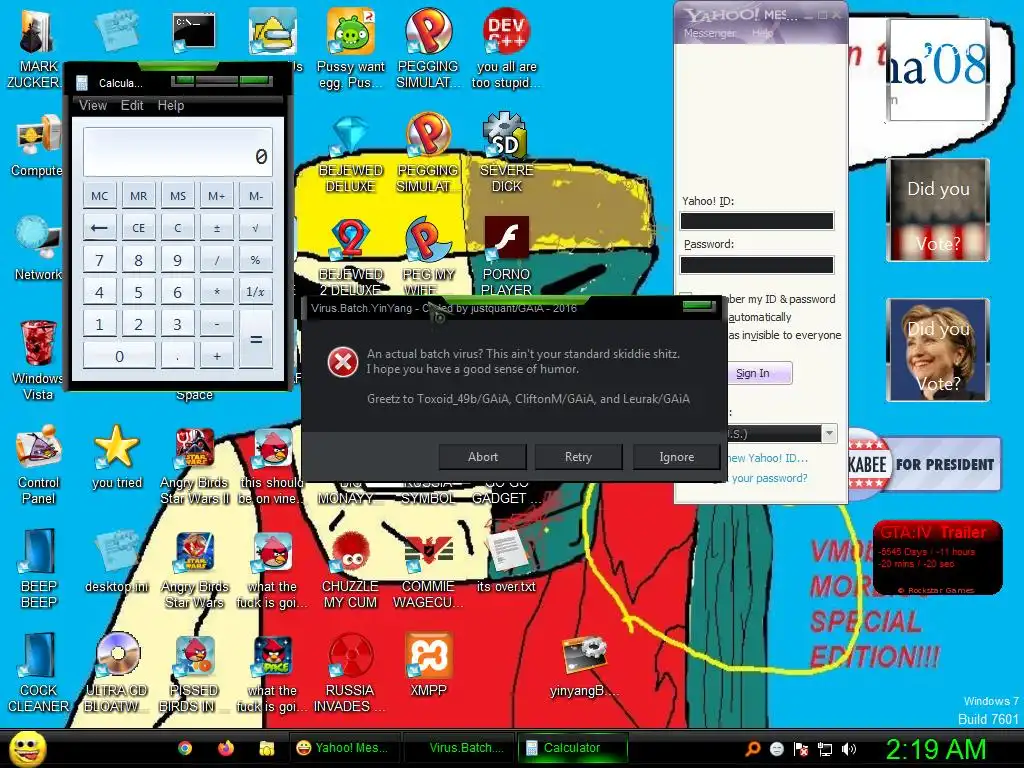Click Retry in the virus dialog

[x=578, y=456]
